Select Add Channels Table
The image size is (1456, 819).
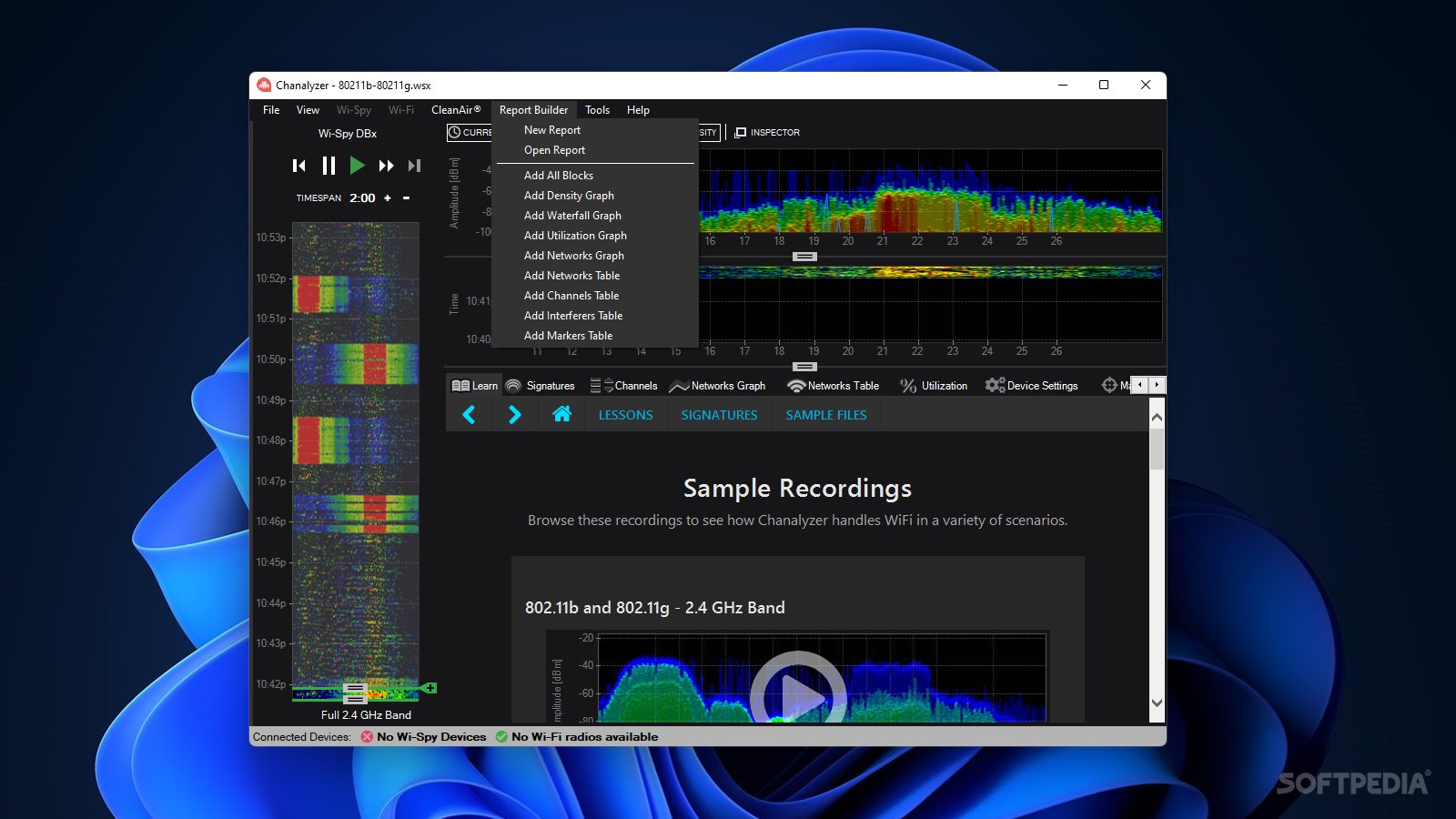571,296
